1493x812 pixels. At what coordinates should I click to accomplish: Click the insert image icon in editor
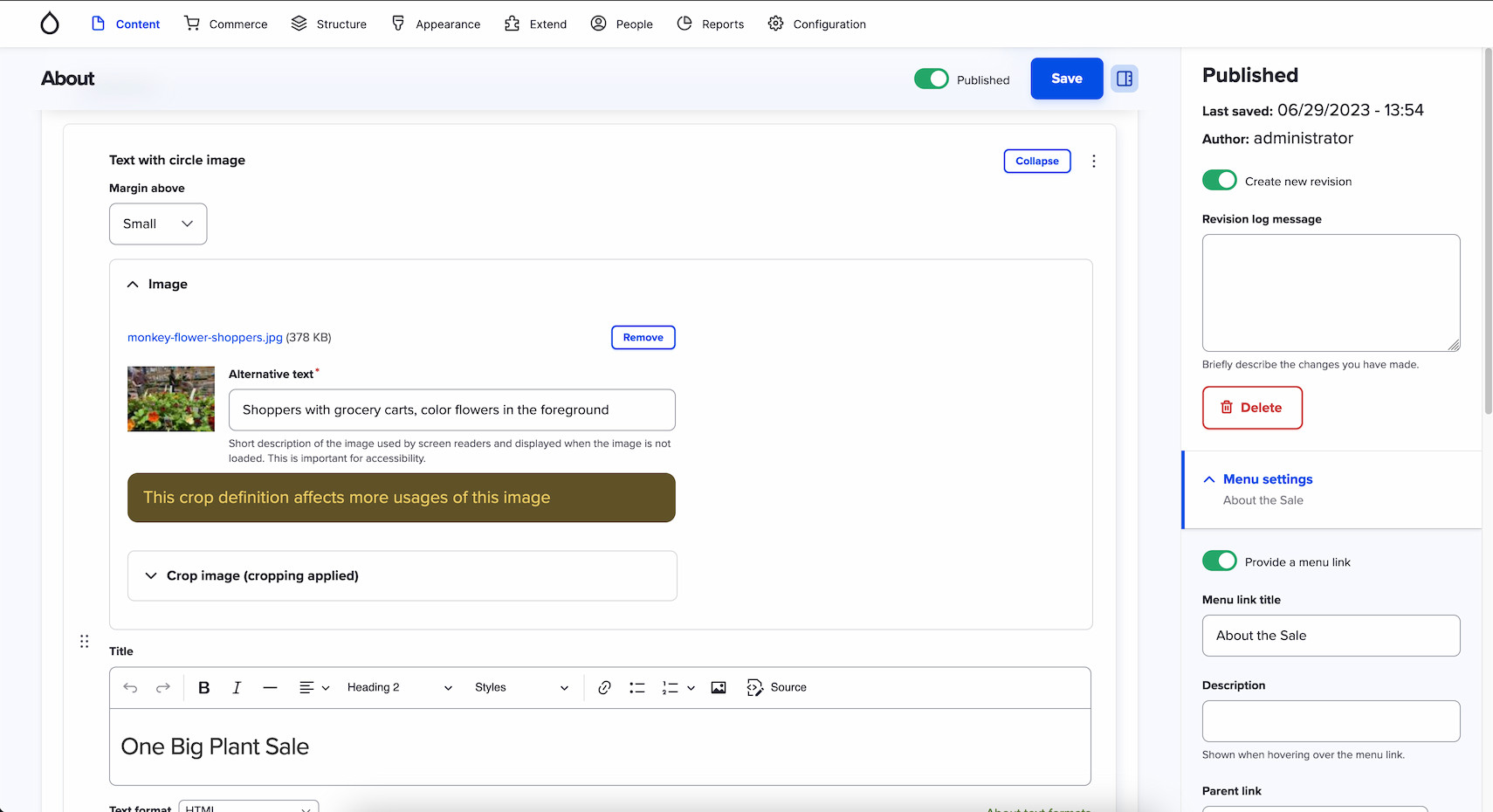click(719, 688)
